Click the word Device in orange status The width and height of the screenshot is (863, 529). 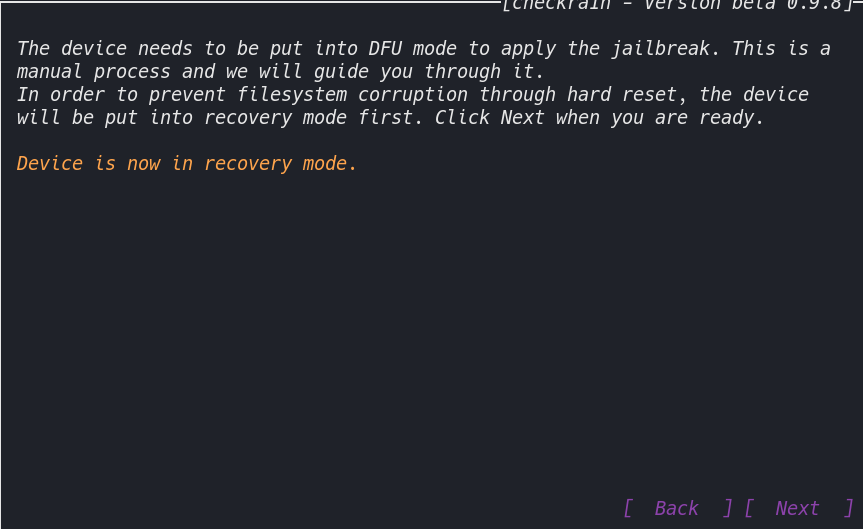pyautogui.click(x=50, y=163)
